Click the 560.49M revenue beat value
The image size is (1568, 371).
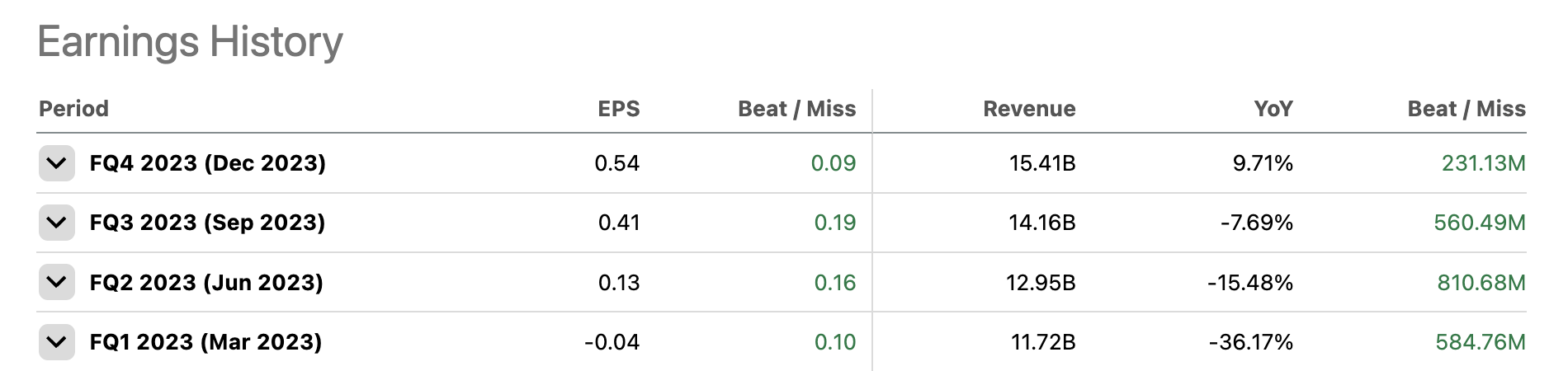[1479, 223]
